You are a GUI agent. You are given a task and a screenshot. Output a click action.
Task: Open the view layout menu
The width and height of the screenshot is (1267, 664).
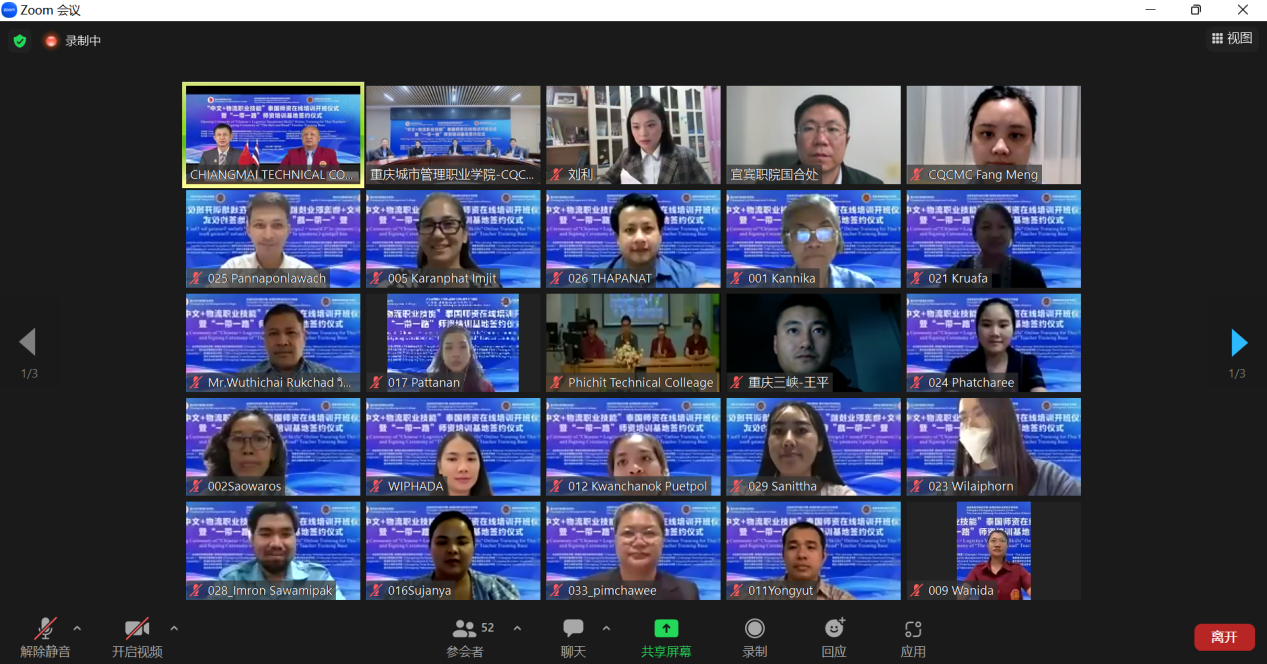[1231, 38]
